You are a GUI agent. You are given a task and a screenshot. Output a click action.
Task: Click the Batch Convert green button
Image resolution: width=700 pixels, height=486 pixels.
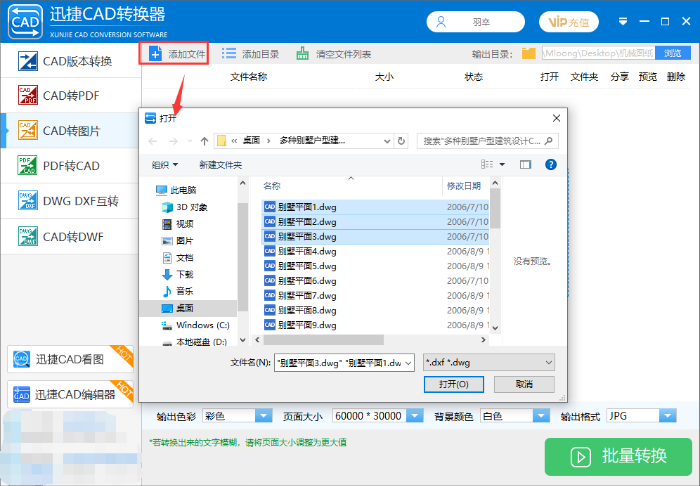point(618,457)
